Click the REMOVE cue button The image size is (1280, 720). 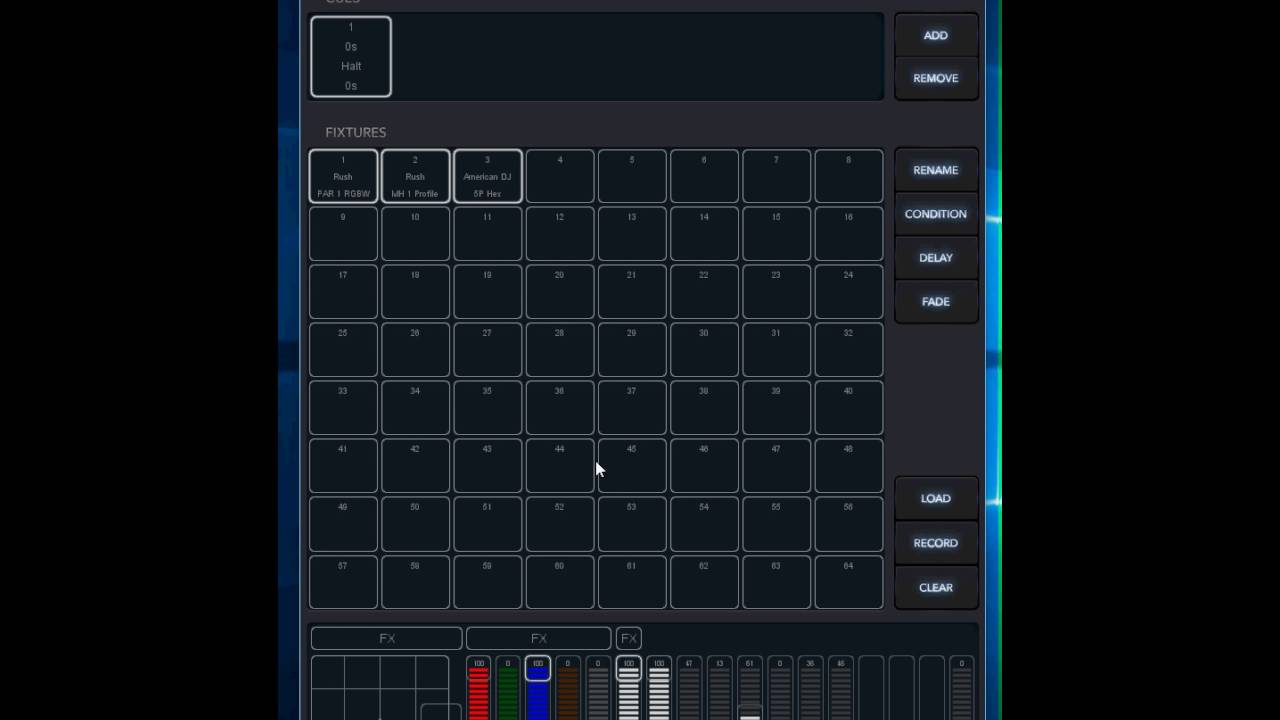[x=936, y=78]
